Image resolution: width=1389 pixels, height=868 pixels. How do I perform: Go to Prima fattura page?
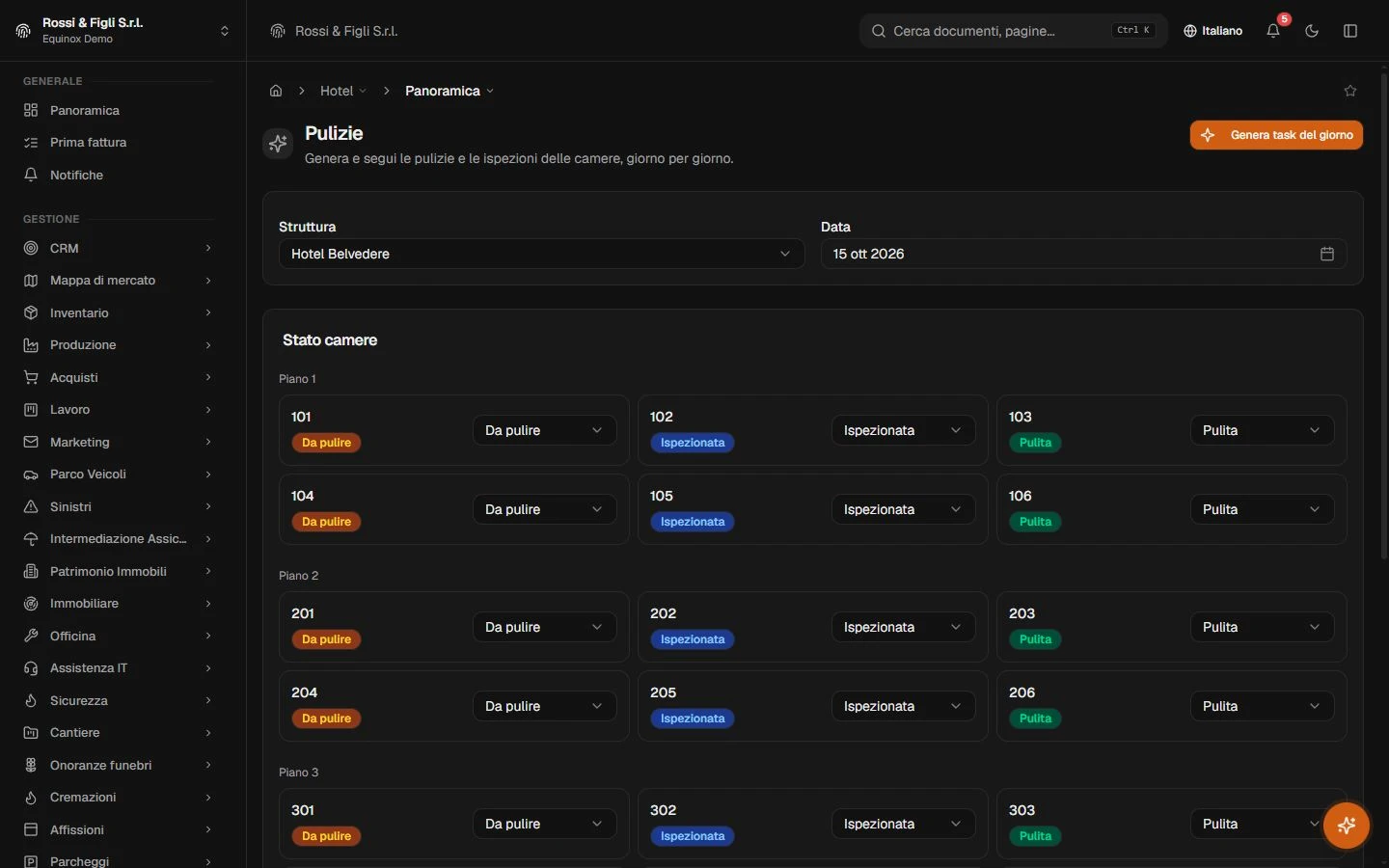(118, 142)
